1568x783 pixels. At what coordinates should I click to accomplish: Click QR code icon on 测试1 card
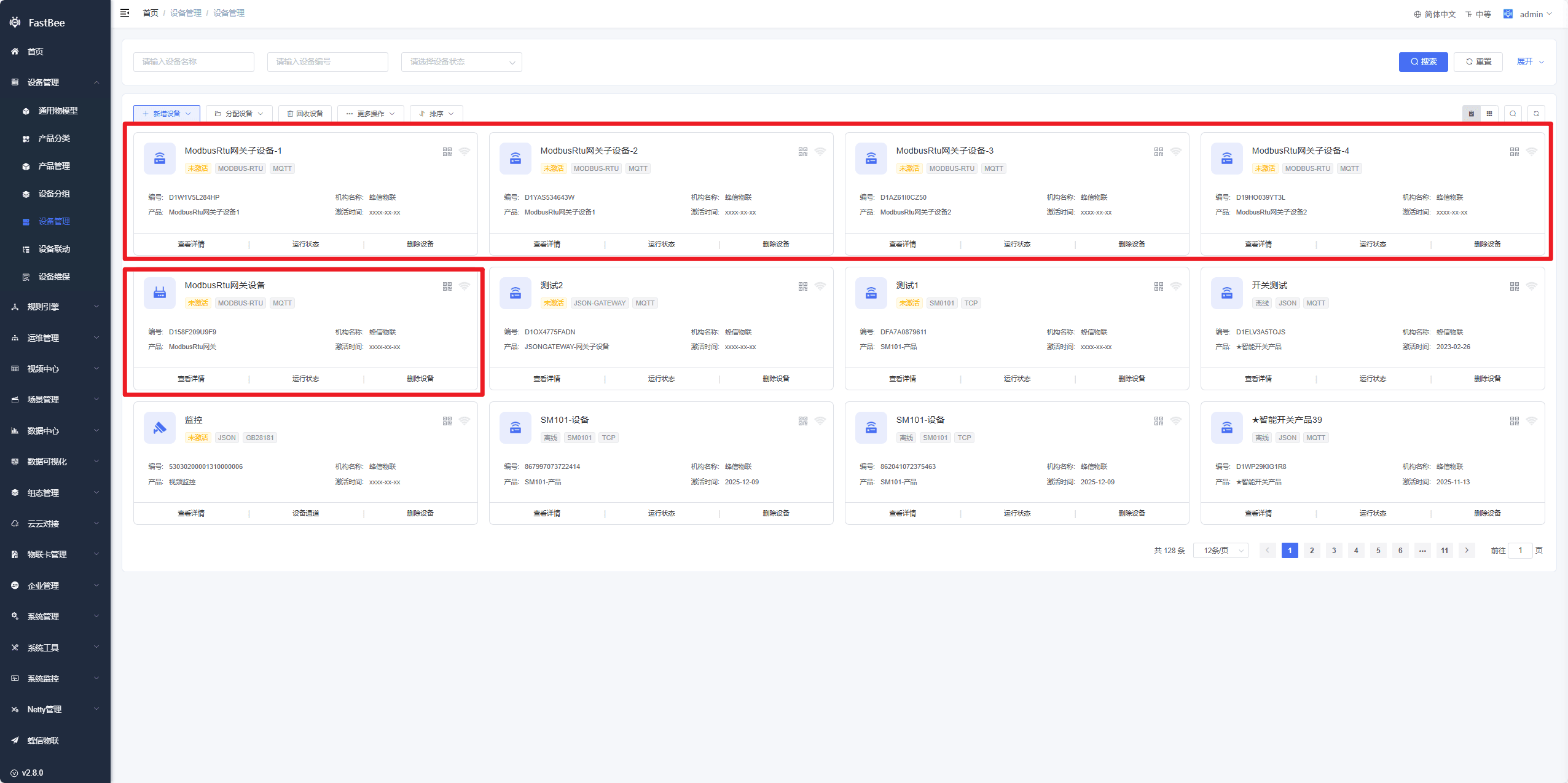coord(1159,286)
